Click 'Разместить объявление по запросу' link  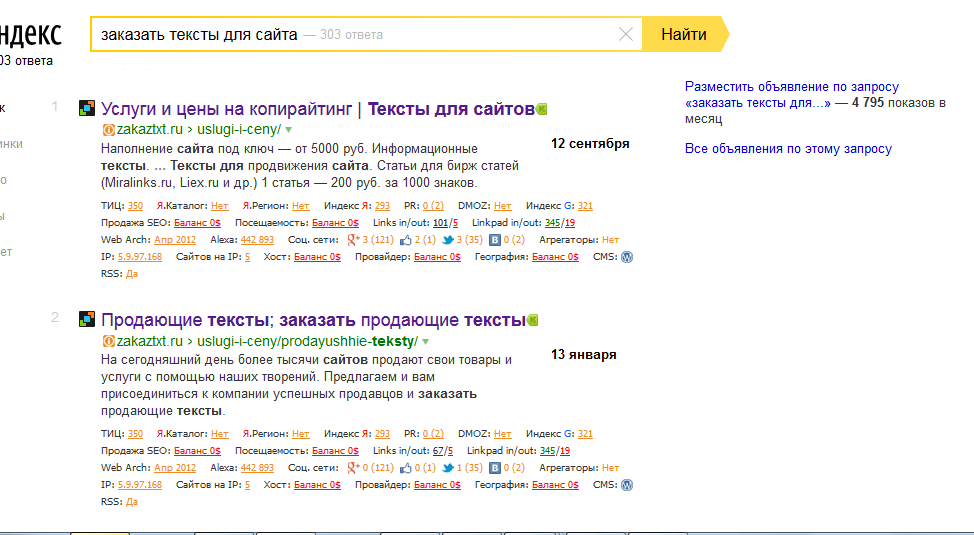tap(792, 88)
